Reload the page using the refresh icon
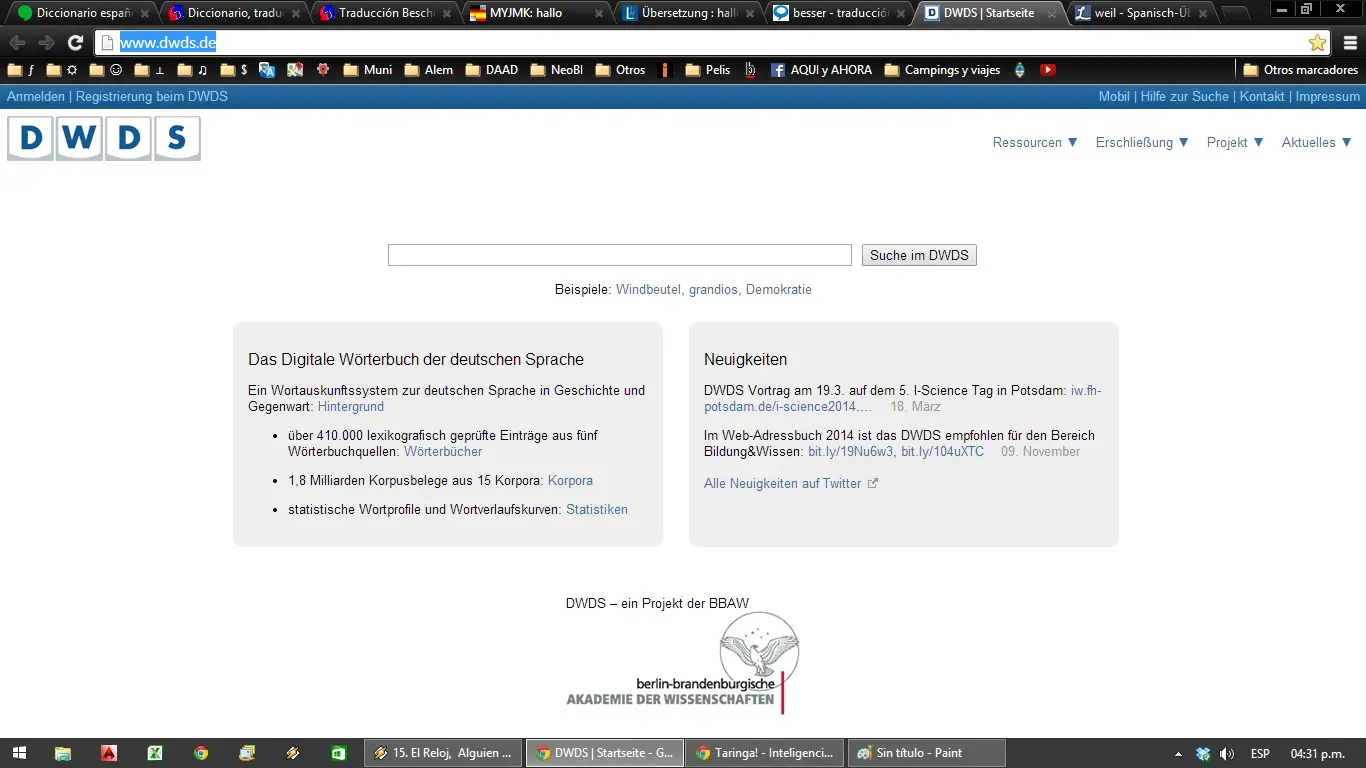The width and height of the screenshot is (1366, 768). (x=75, y=43)
